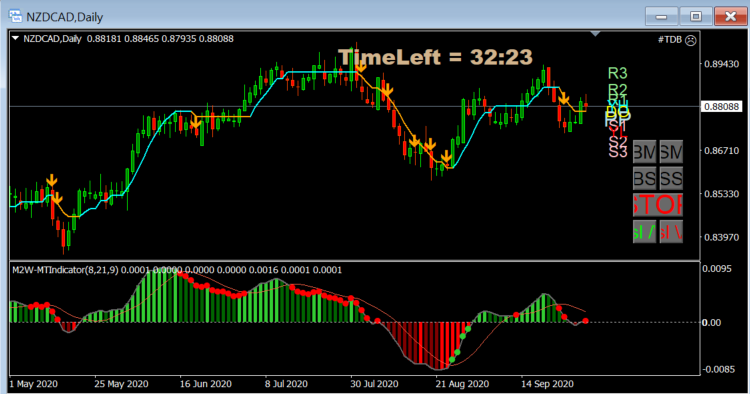Click the 1 May 2020 date label

[33, 384]
